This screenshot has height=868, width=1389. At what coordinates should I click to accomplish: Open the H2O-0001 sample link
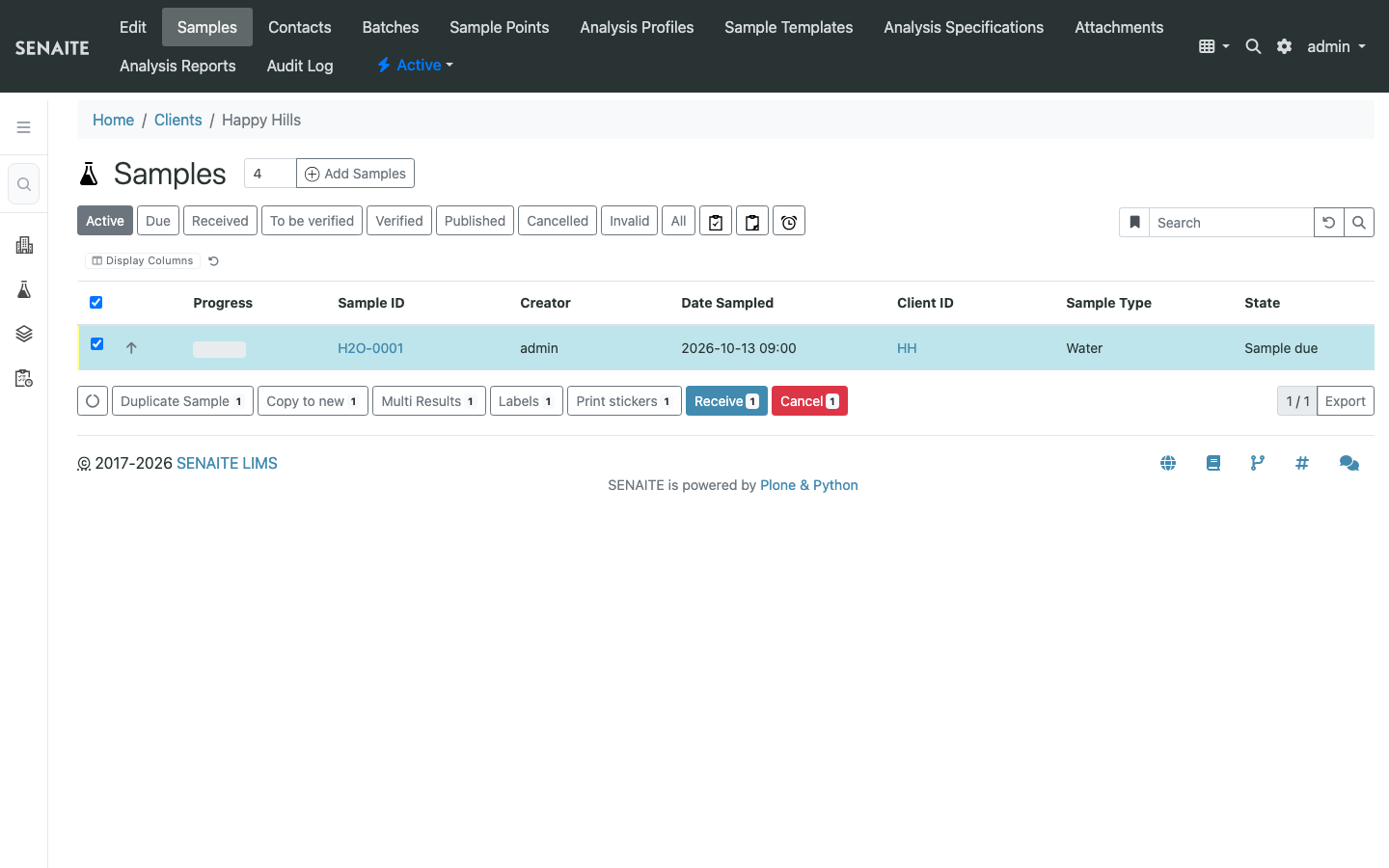click(x=370, y=348)
